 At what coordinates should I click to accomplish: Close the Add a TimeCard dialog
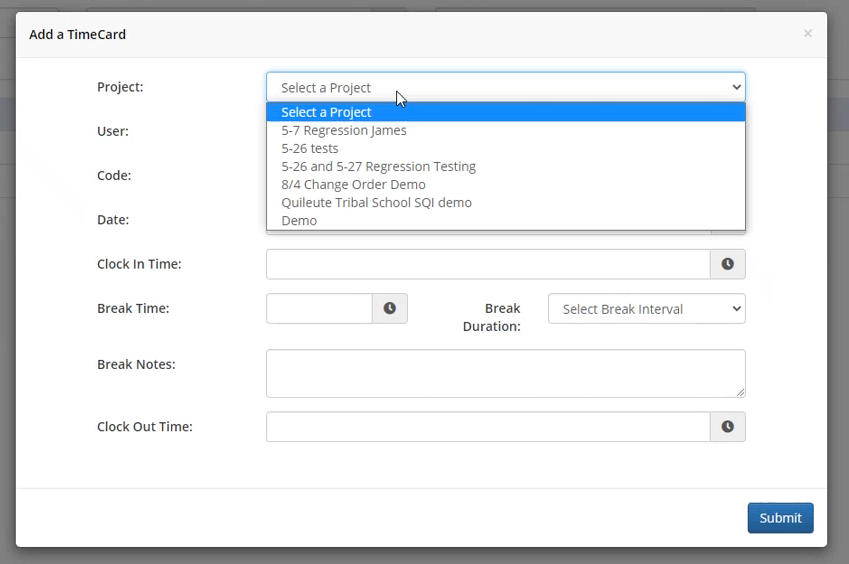point(808,34)
